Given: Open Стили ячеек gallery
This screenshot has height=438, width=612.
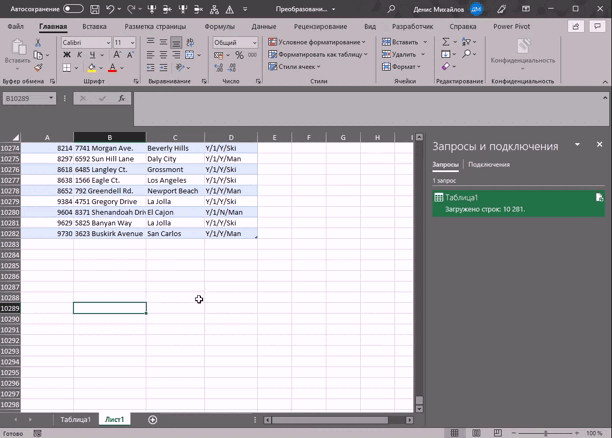Looking at the screenshot, I should click(294, 66).
